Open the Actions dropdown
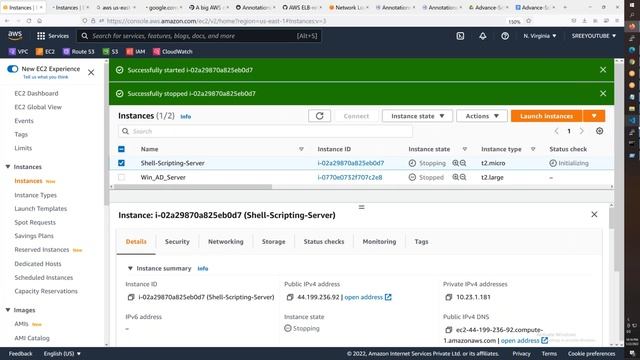This screenshot has width=640, height=360. pyautogui.click(x=482, y=116)
